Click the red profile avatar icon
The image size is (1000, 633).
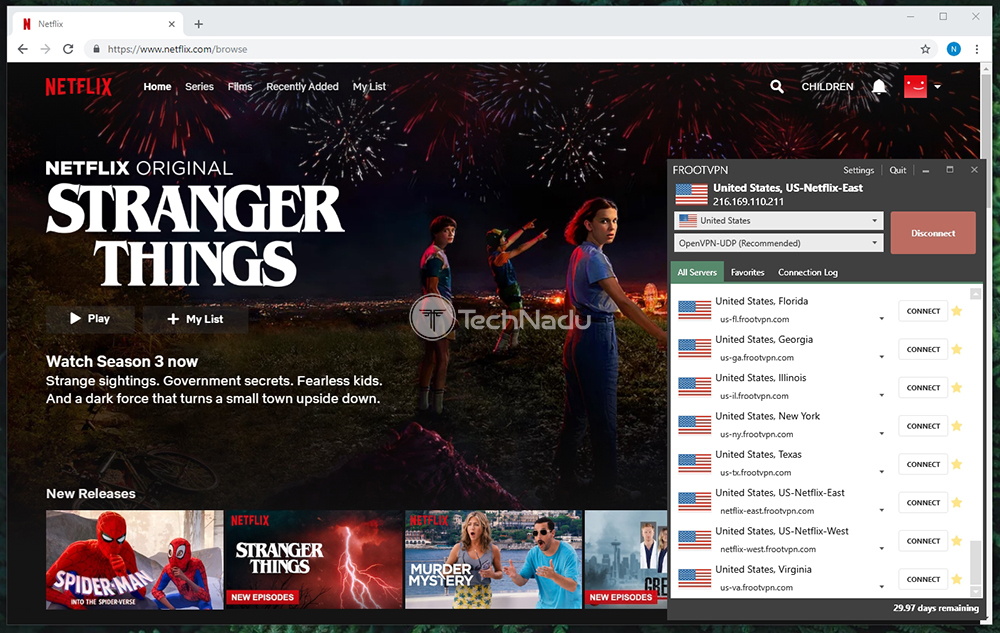(915, 87)
